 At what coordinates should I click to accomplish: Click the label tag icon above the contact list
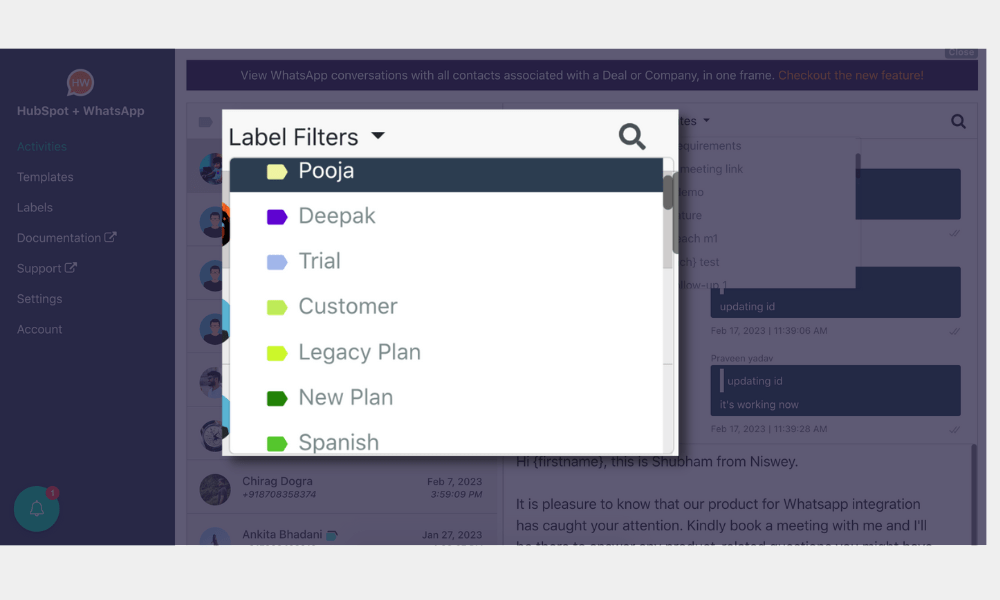206,120
